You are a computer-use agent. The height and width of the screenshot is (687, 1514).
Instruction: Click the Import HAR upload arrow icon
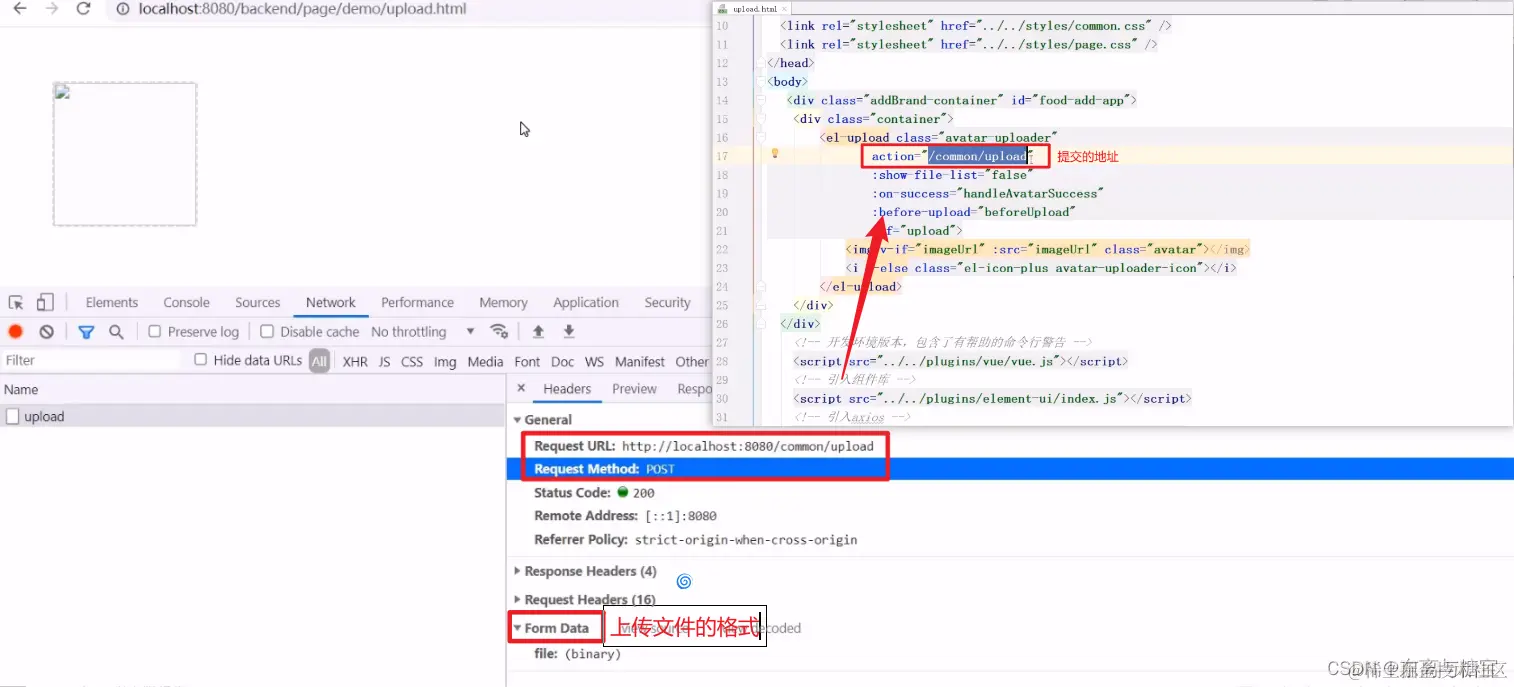(538, 332)
